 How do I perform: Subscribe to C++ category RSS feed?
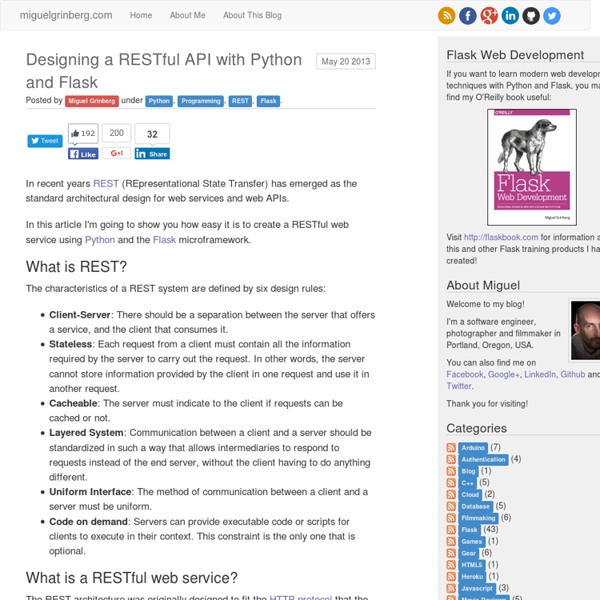[x=451, y=483]
